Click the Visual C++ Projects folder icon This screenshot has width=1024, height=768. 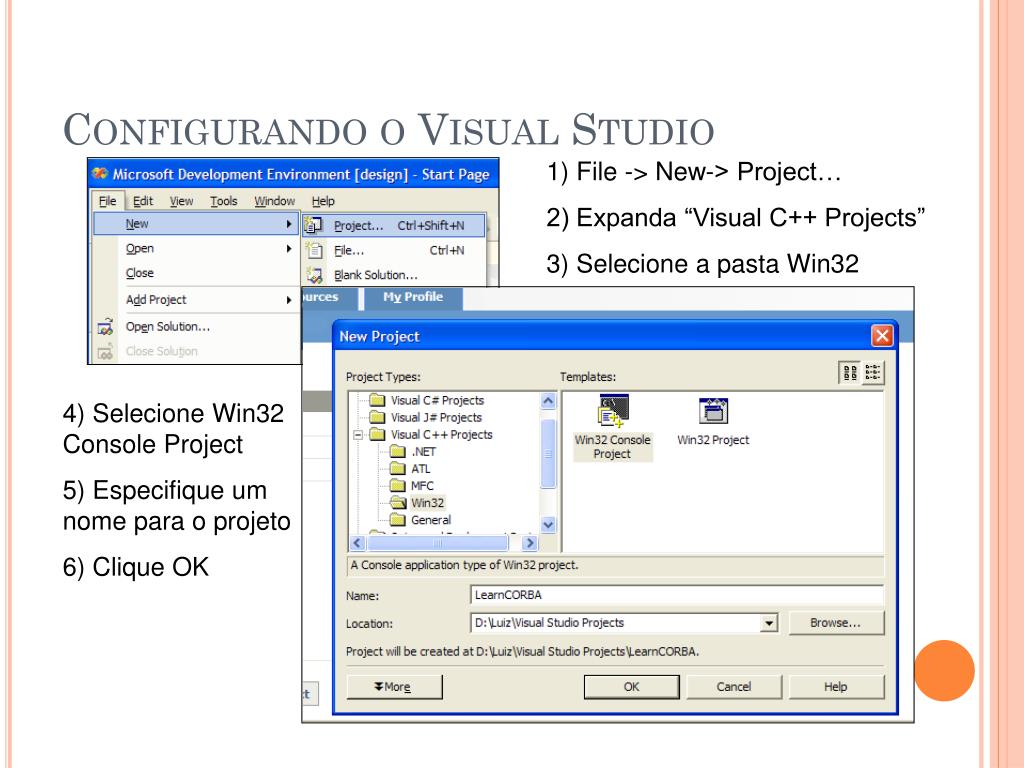coord(377,434)
